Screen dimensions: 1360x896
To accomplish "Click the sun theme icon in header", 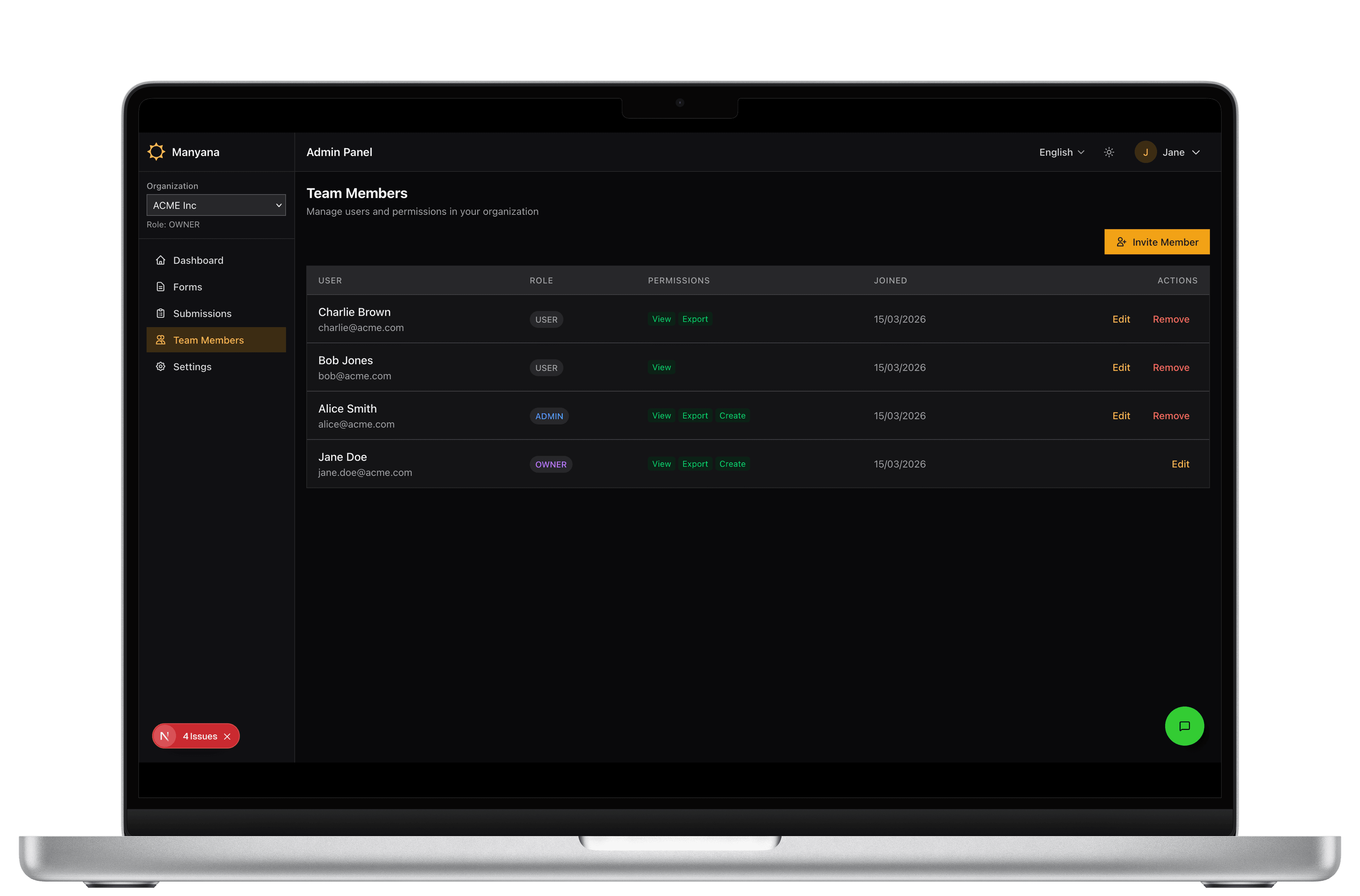I will point(1109,152).
